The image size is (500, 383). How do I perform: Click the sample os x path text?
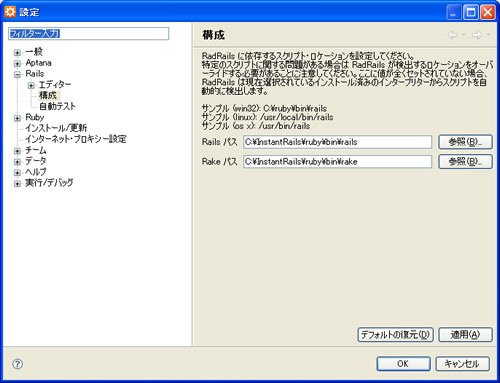coord(256,126)
